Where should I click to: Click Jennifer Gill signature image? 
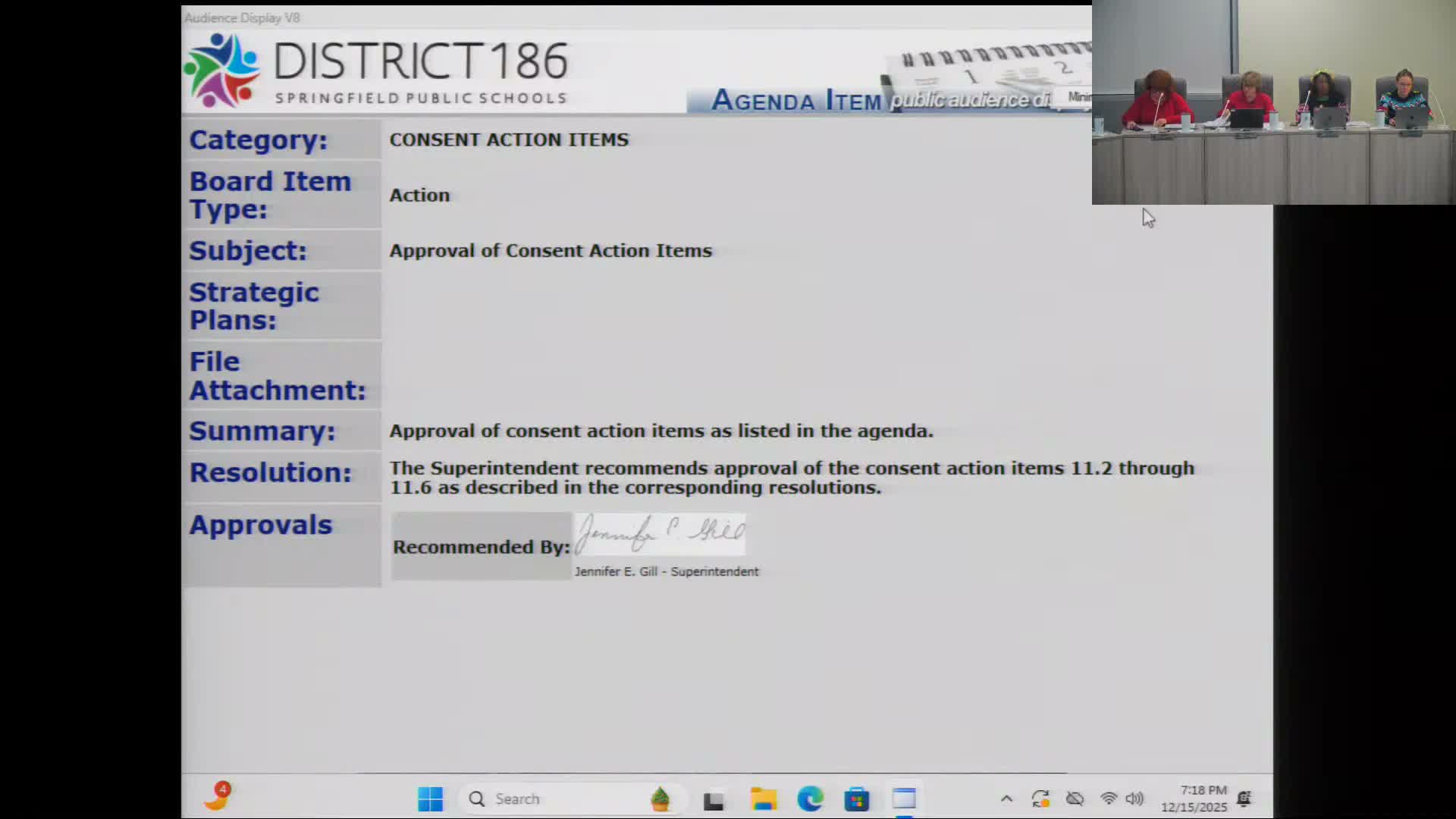tap(660, 533)
